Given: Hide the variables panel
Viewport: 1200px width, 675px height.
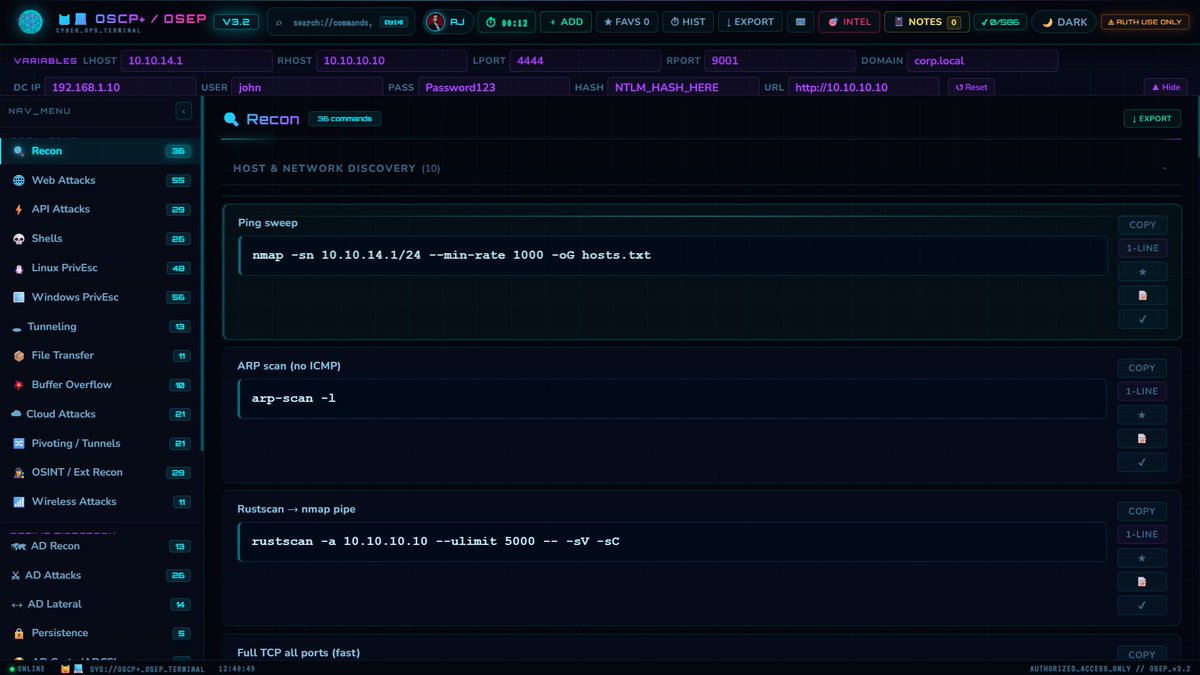Looking at the screenshot, I should point(1166,87).
